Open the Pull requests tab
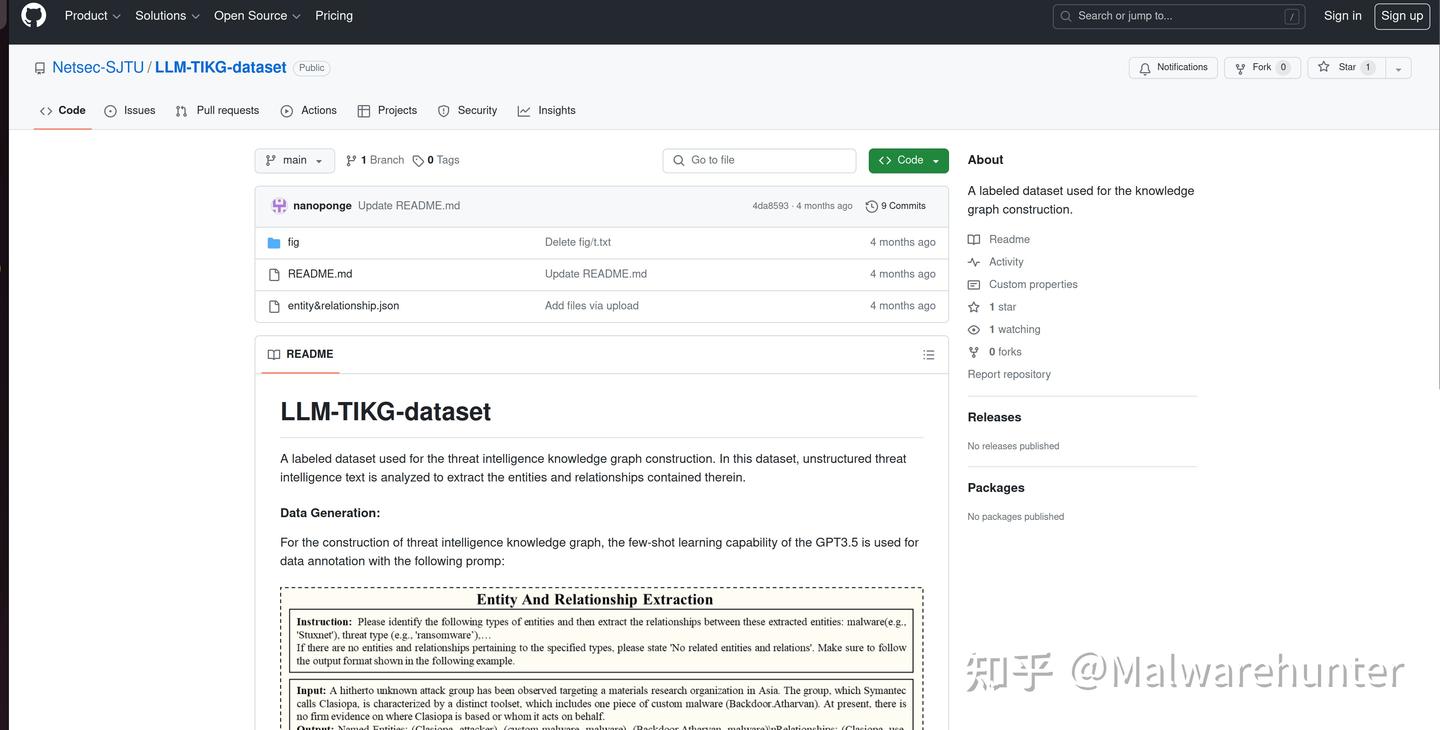Screen dimensions: 1440x730 click(217, 110)
